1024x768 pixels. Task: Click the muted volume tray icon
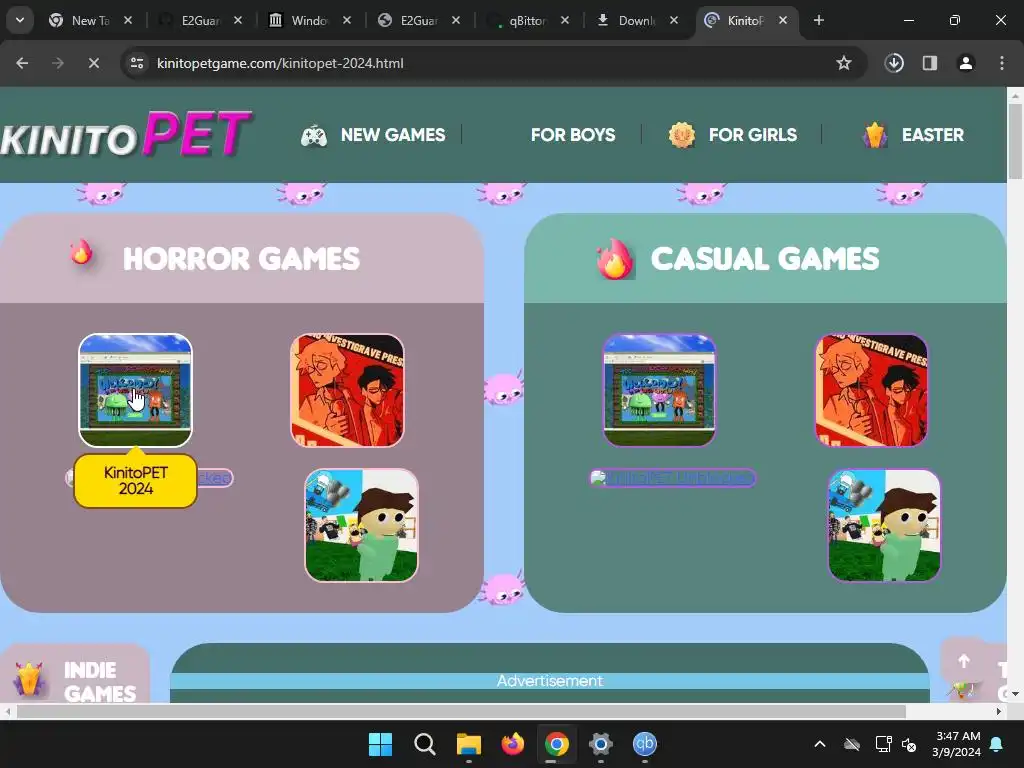[909, 744]
